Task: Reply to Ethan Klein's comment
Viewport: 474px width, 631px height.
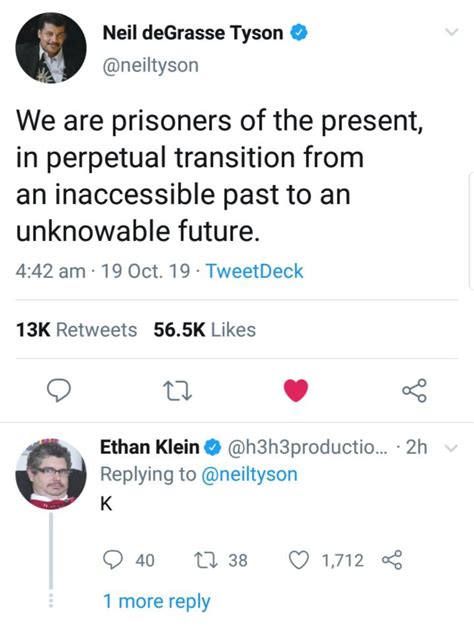Action: [113, 560]
